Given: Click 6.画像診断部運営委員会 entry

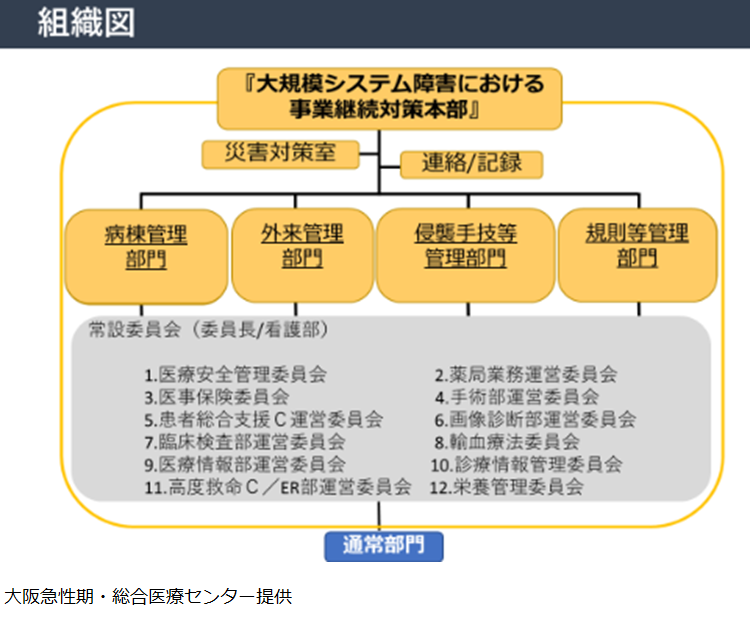Looking at the screenshot, I should coord(534,419).
